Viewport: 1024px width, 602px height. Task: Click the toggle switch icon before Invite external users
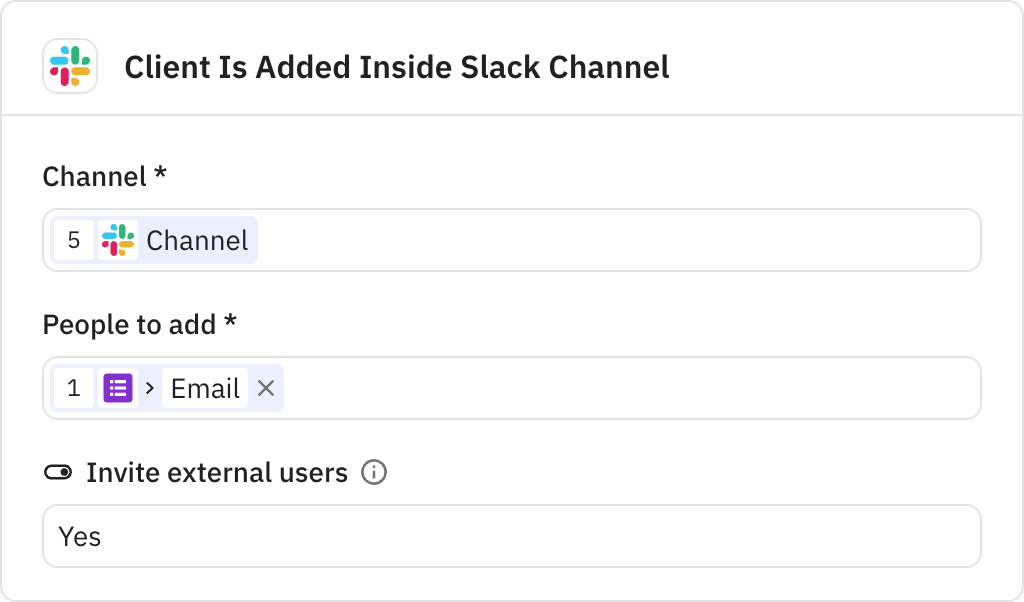point(58,472)
